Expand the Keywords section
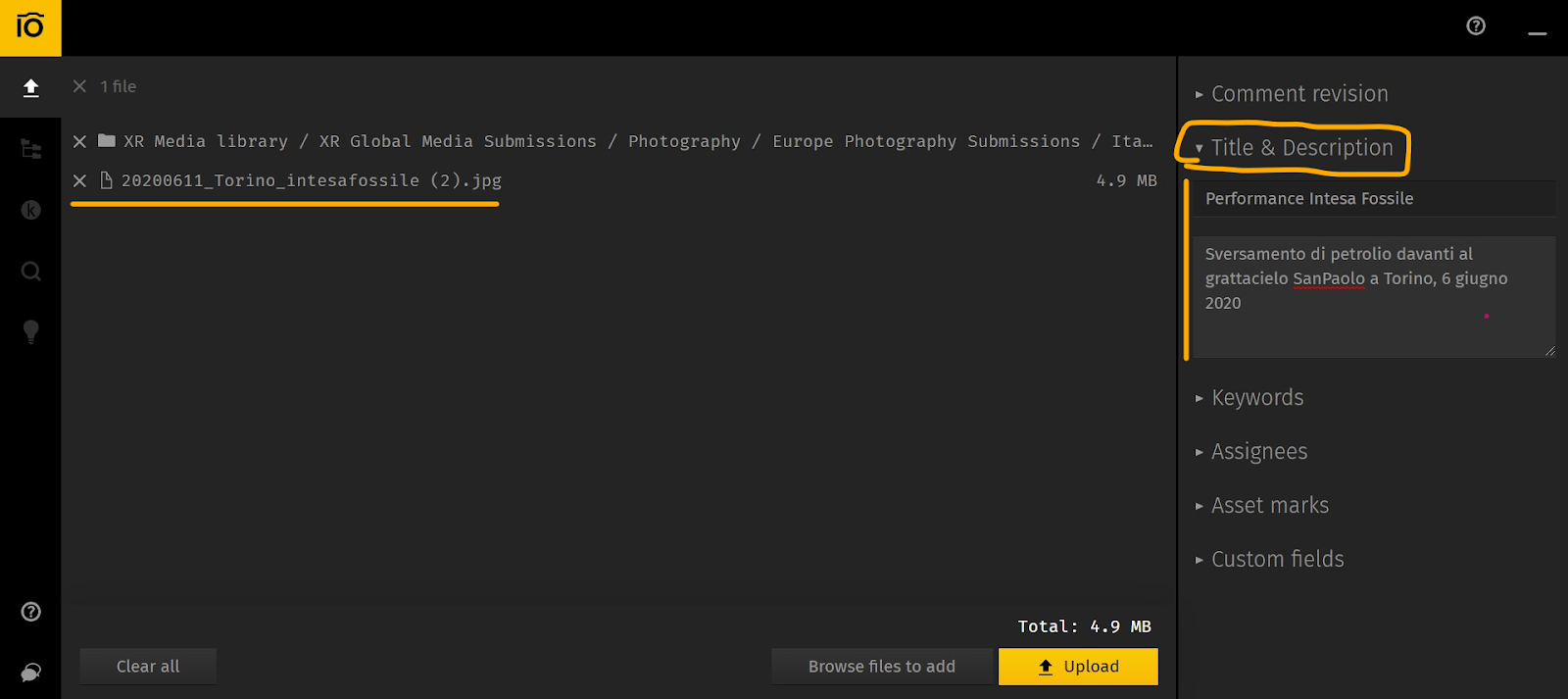This screenshot has width=1568, height=699. pos(1256,398)
